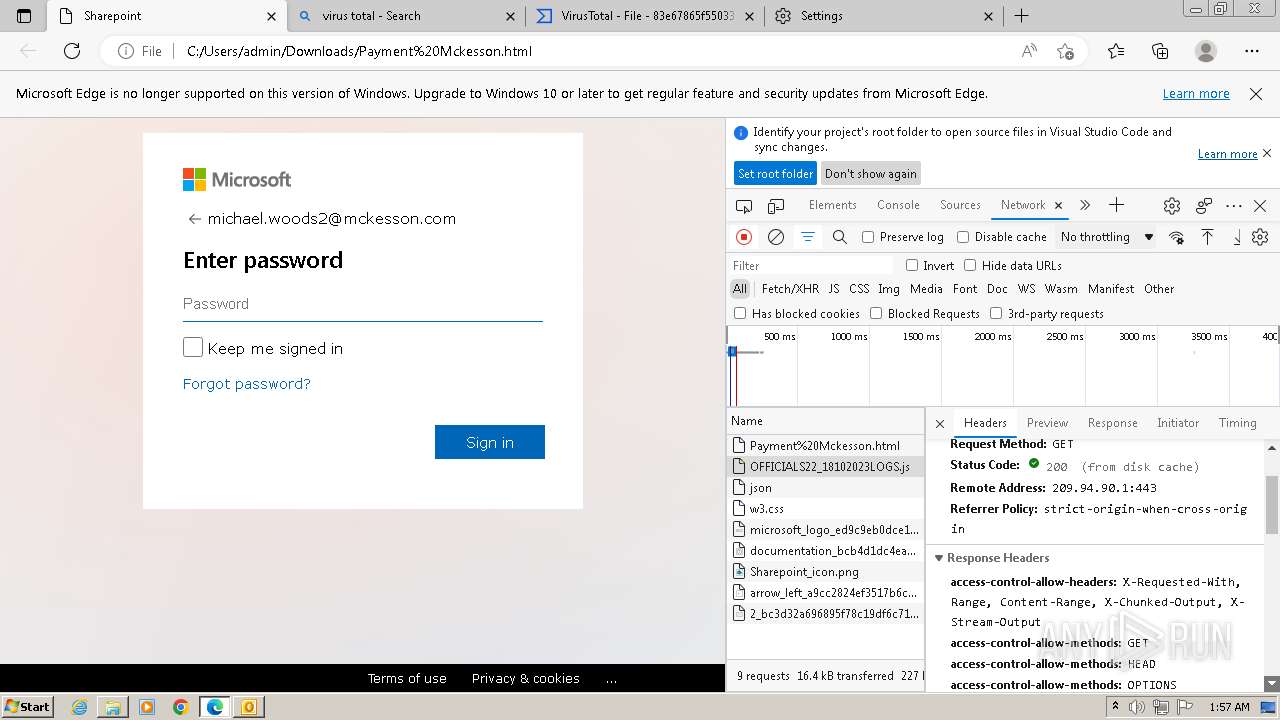Screen dimensions: 1280x720
Task: Open network conditions wifi icon
Action: [x=1177, y=237]
